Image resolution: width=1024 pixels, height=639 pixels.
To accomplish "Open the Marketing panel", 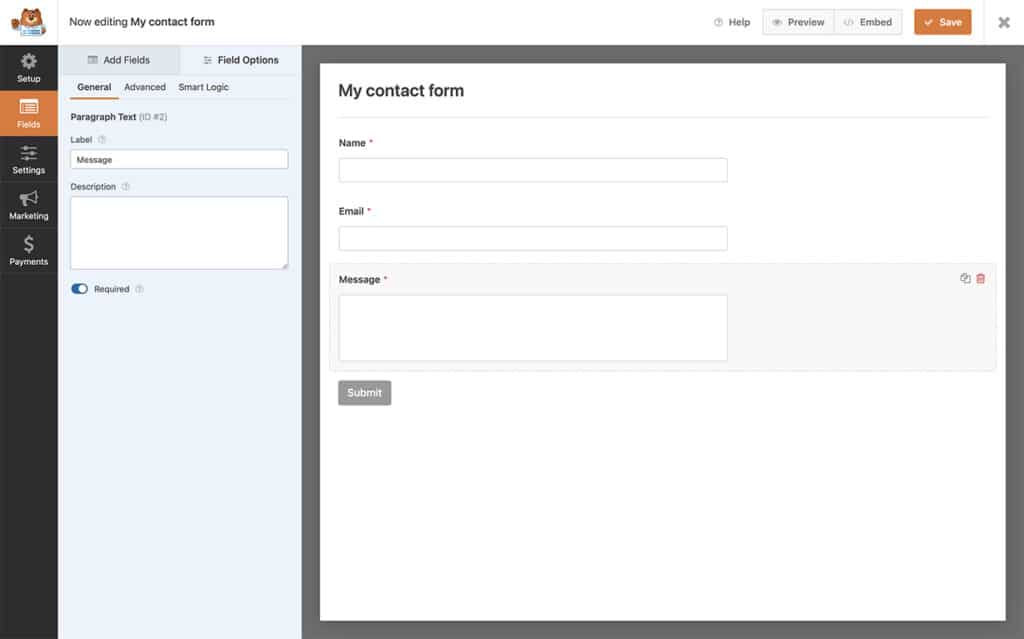I will coord(28,203).
